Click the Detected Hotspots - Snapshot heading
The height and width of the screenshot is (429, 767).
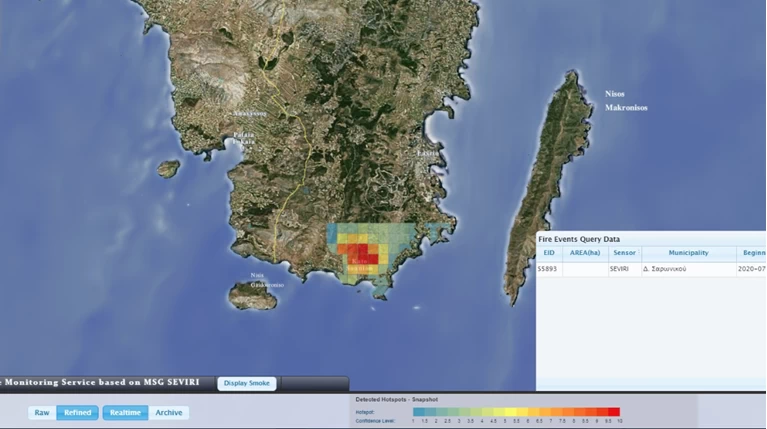(x=397, y=400)
